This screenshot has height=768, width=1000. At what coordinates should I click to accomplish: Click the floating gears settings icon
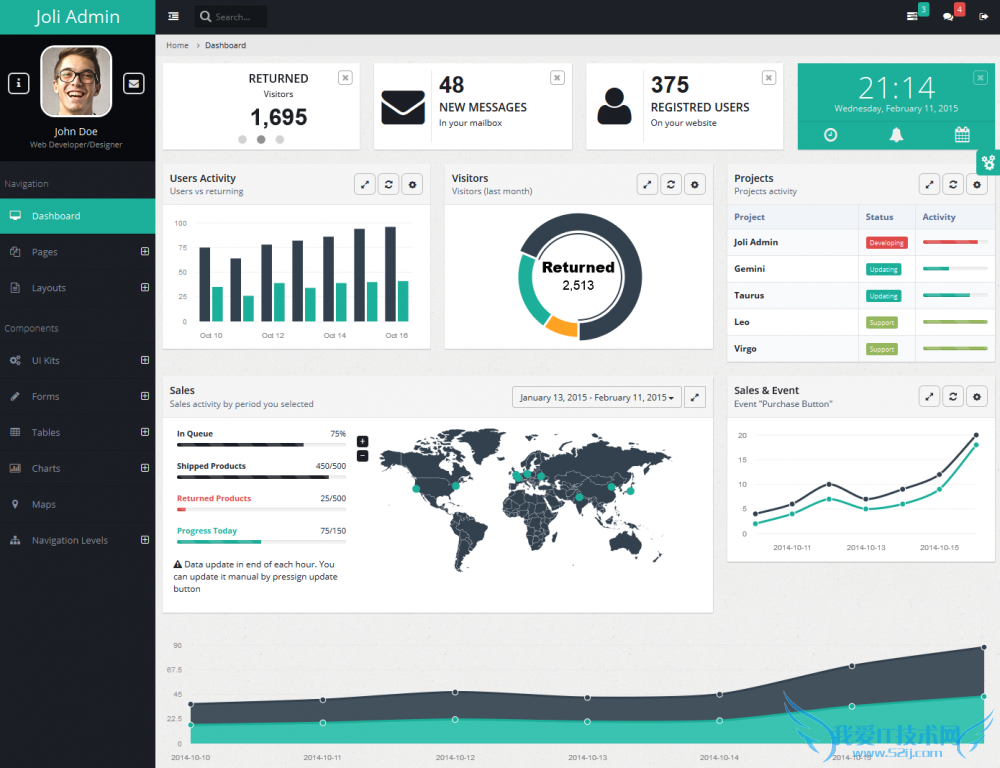click(988, 161)
